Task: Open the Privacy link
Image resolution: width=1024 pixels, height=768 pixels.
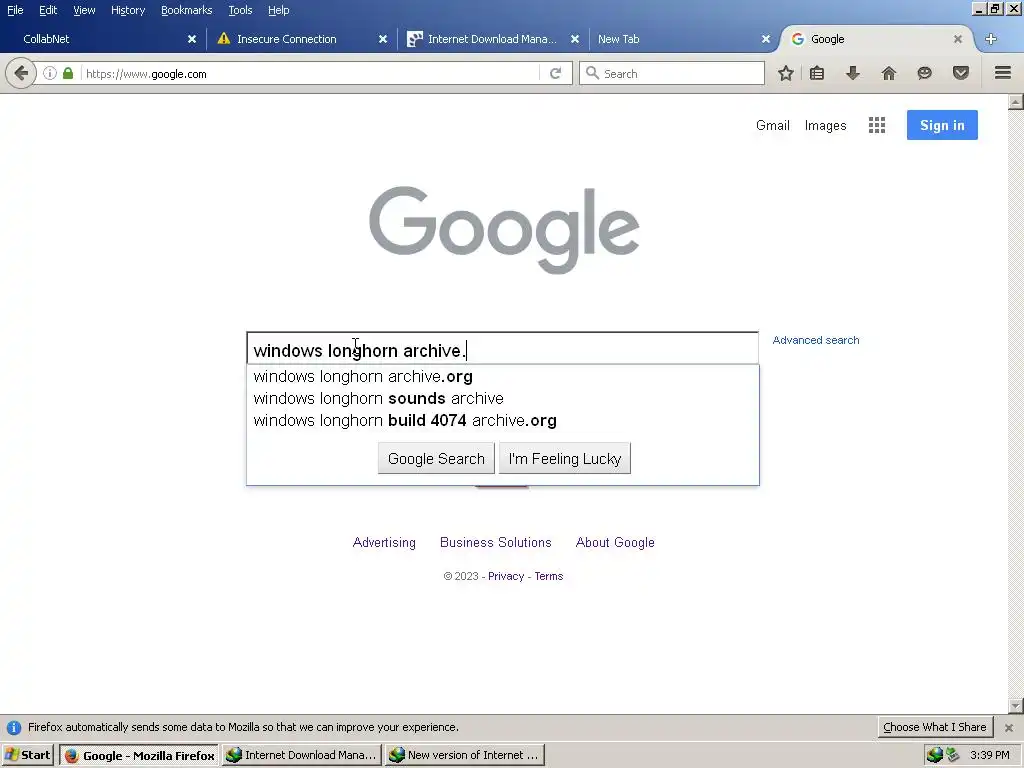Action: click(506, 576)
